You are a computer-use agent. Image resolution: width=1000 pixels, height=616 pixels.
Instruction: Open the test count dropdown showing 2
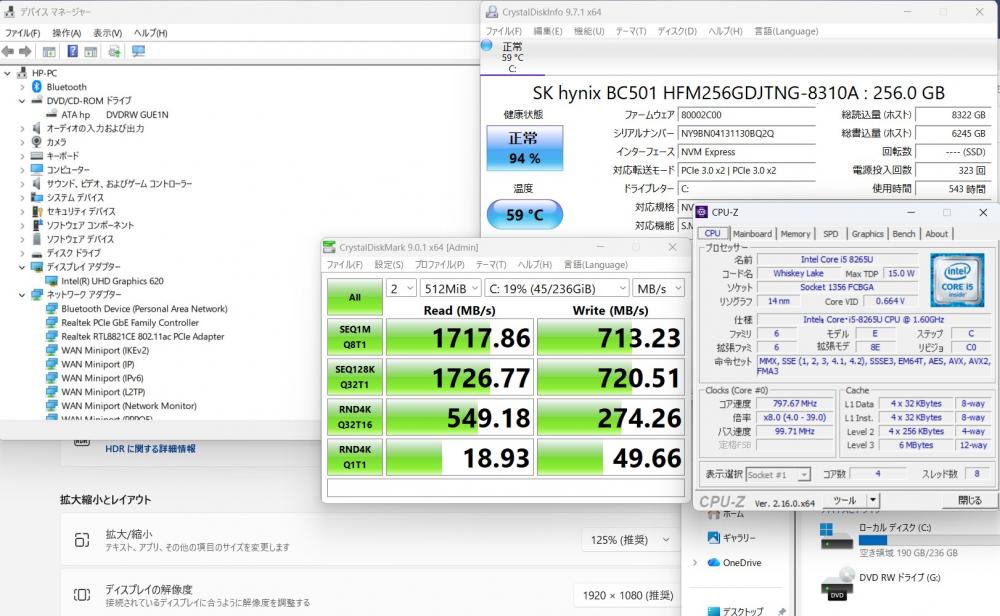coord(401,289)
